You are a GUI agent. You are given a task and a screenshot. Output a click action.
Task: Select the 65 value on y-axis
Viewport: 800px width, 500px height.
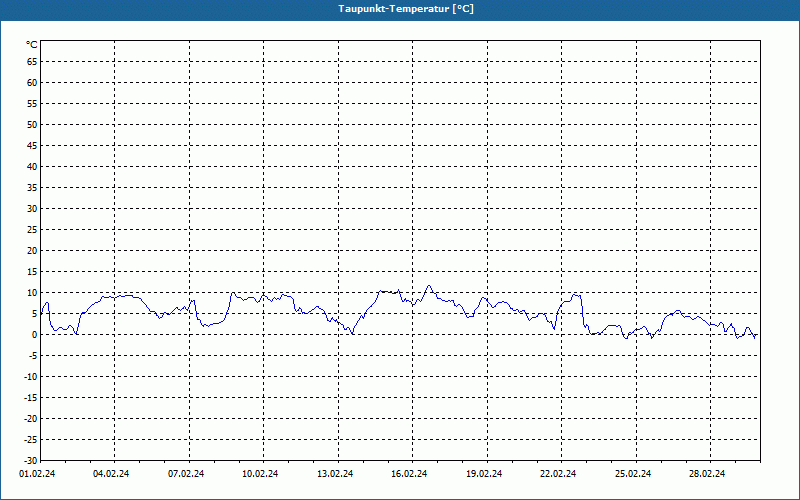(32, 62)
